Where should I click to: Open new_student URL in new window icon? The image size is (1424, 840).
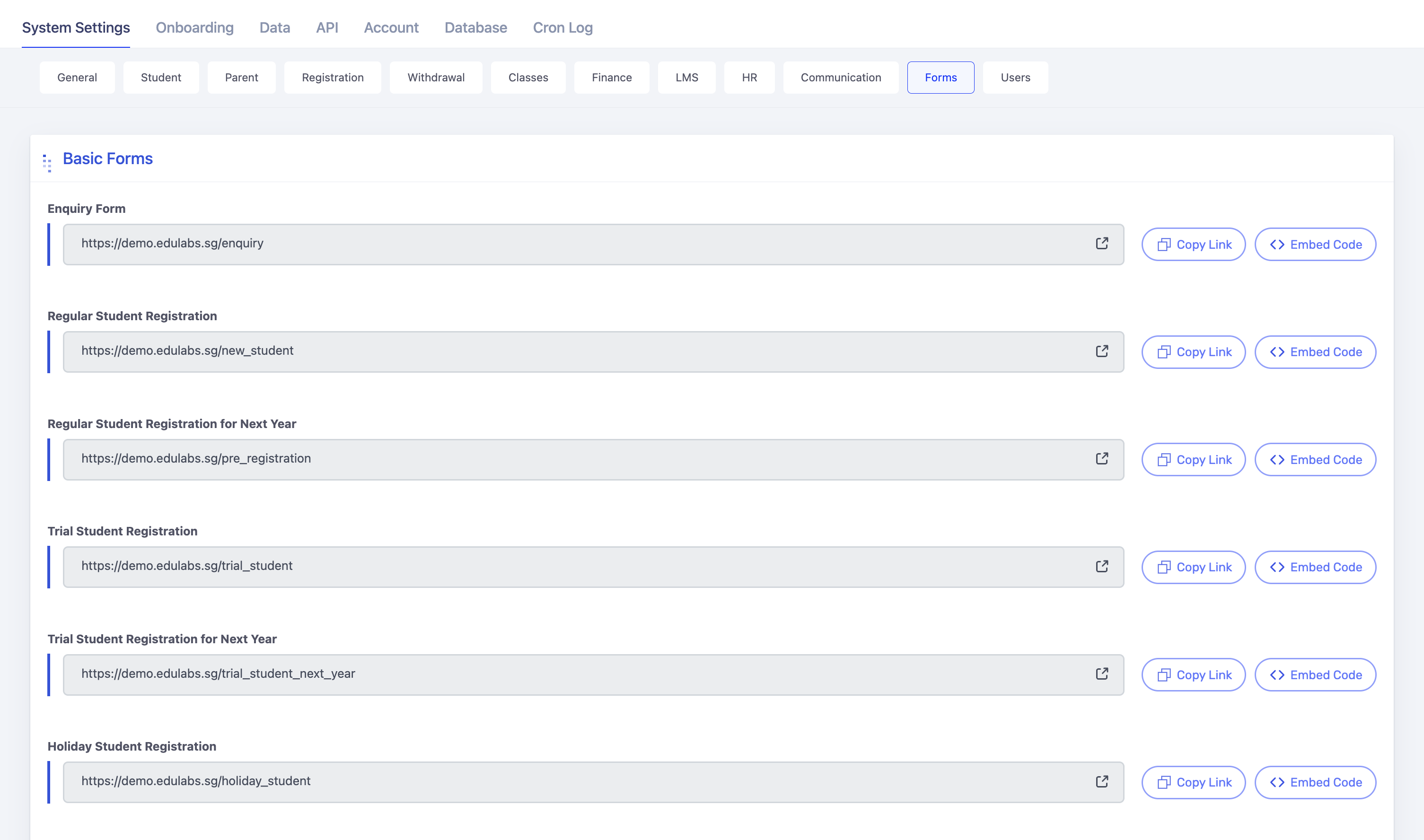tap(1101, 351)
